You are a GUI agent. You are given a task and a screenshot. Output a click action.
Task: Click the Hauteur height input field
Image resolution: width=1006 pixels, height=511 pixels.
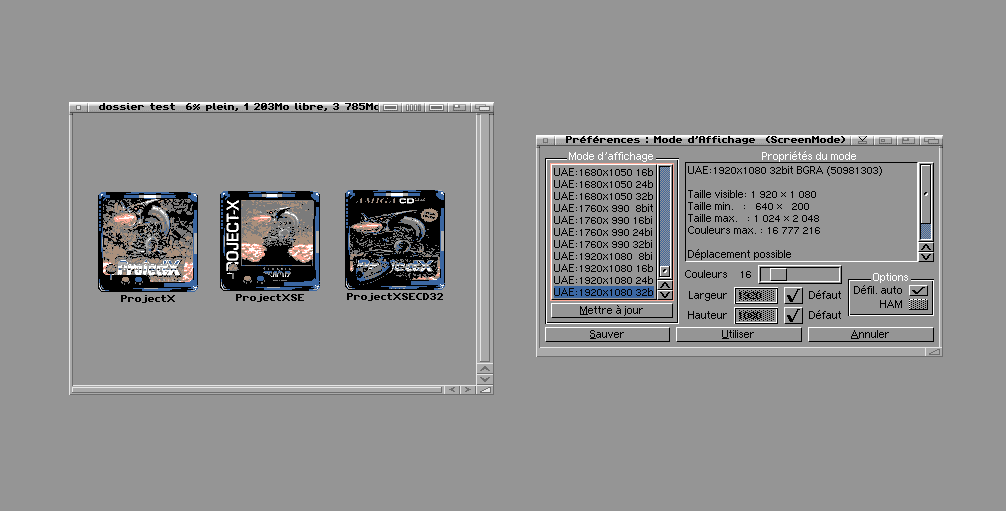(x=756, y=315)
